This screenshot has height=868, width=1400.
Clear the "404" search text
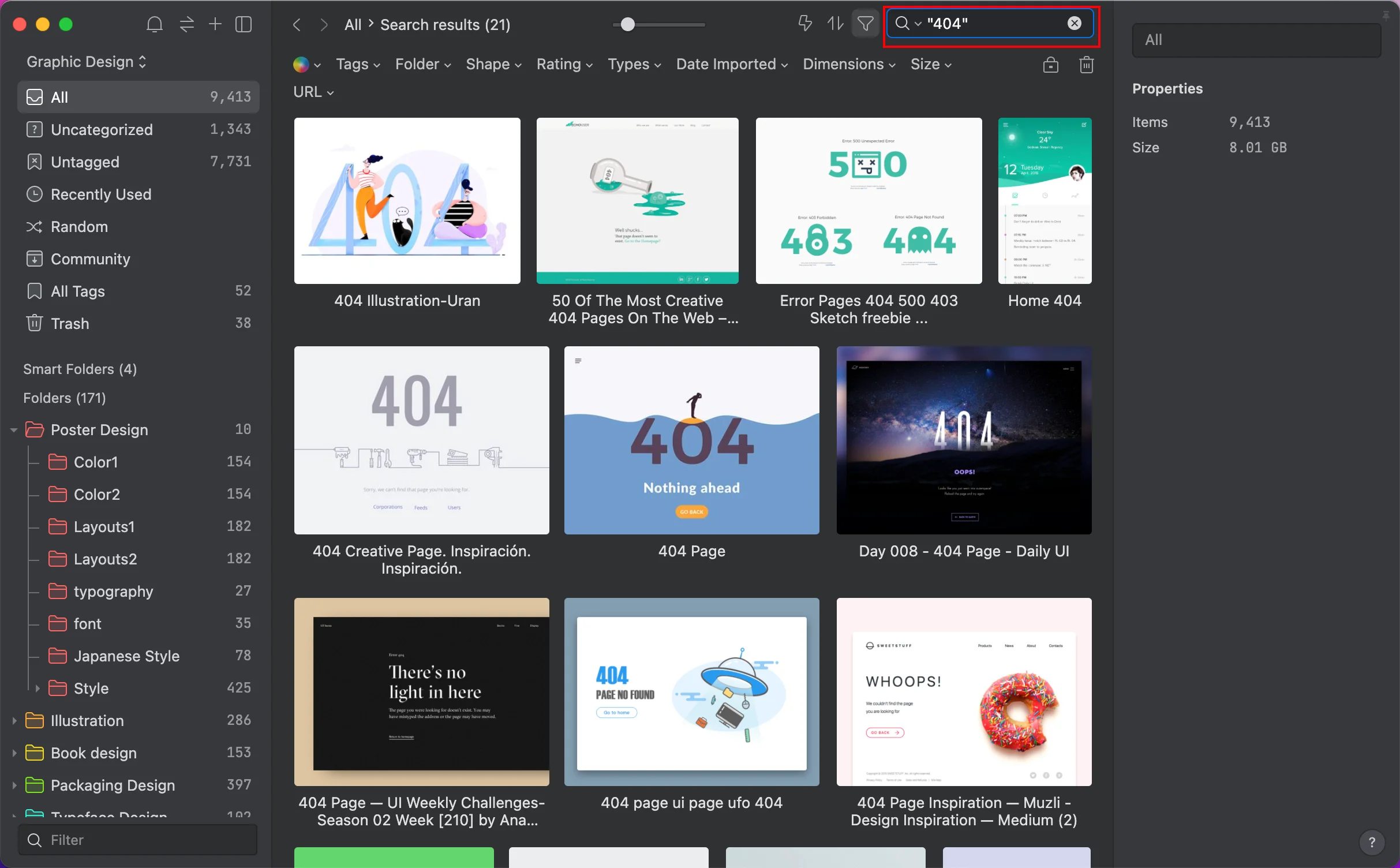pos(1074,23)
